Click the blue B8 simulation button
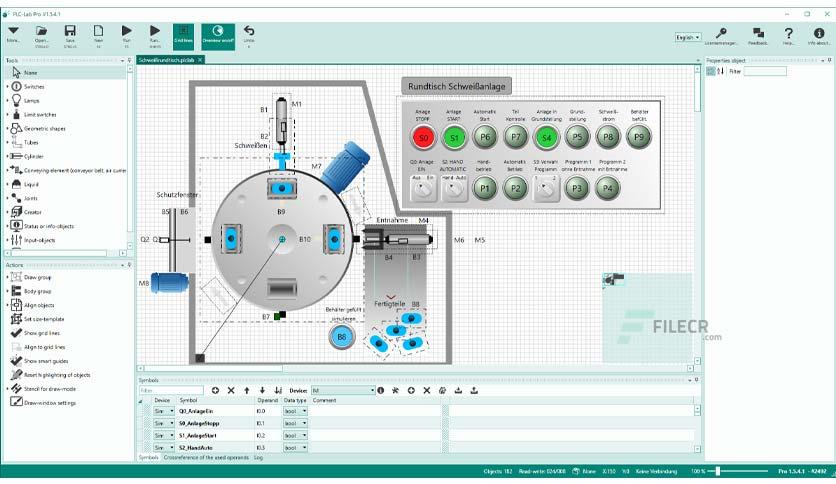 (341, 336)
